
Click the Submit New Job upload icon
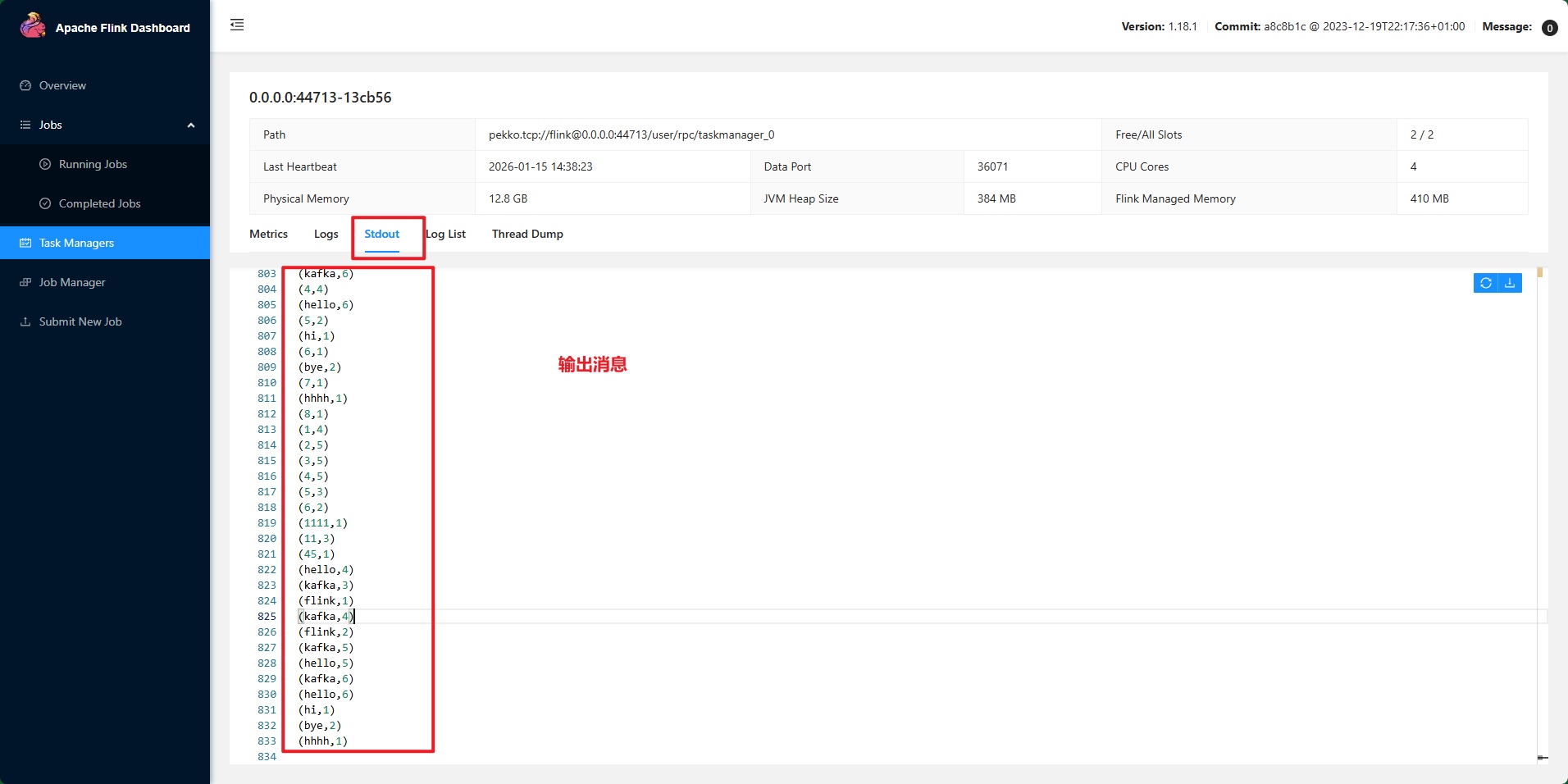point(25,321)
